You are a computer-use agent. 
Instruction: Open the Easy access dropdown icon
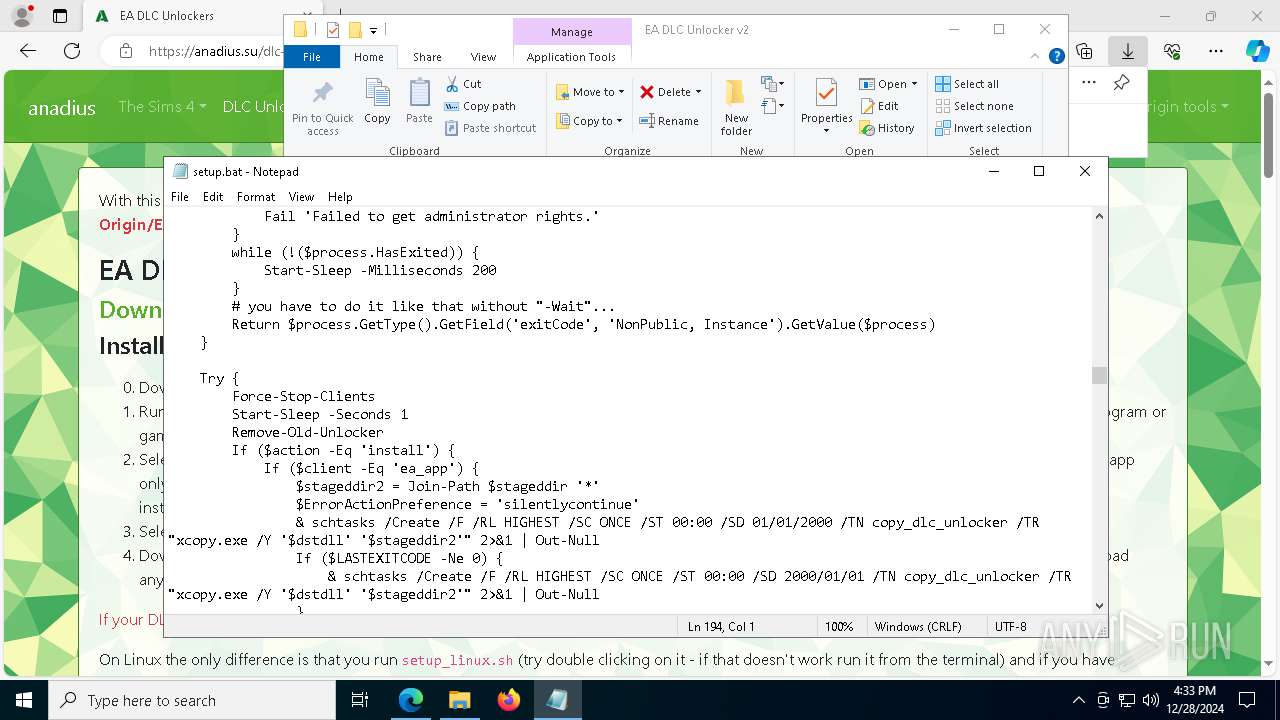771,106
